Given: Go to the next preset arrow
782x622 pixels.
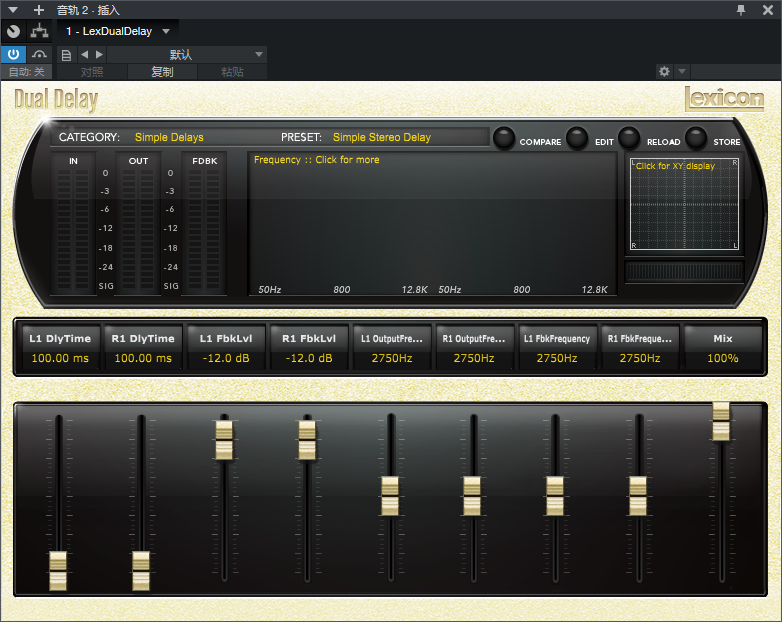Looking at the screenshot, I should [x=99, y=54].
